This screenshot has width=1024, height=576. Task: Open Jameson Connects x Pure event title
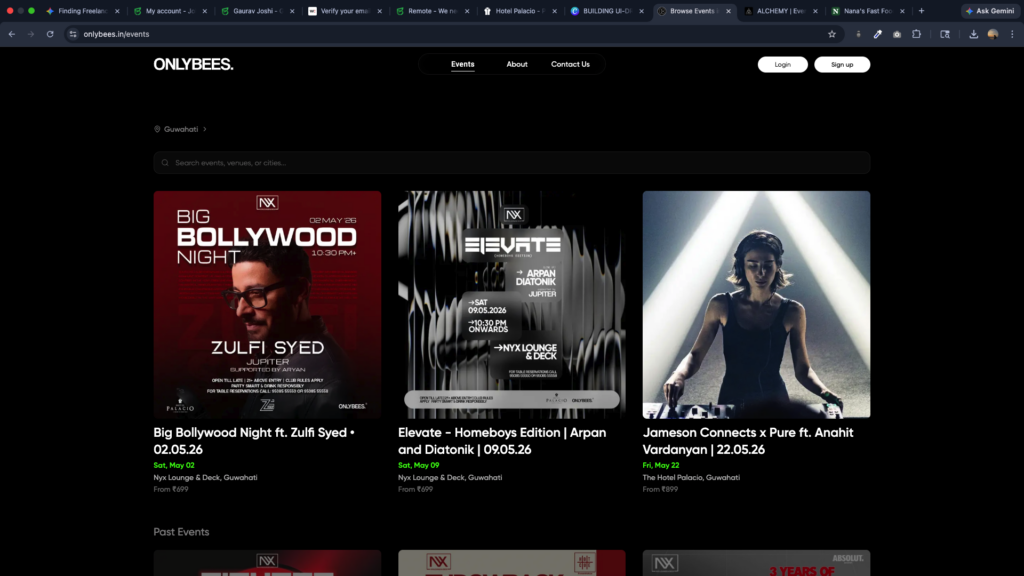click(748, 441)
